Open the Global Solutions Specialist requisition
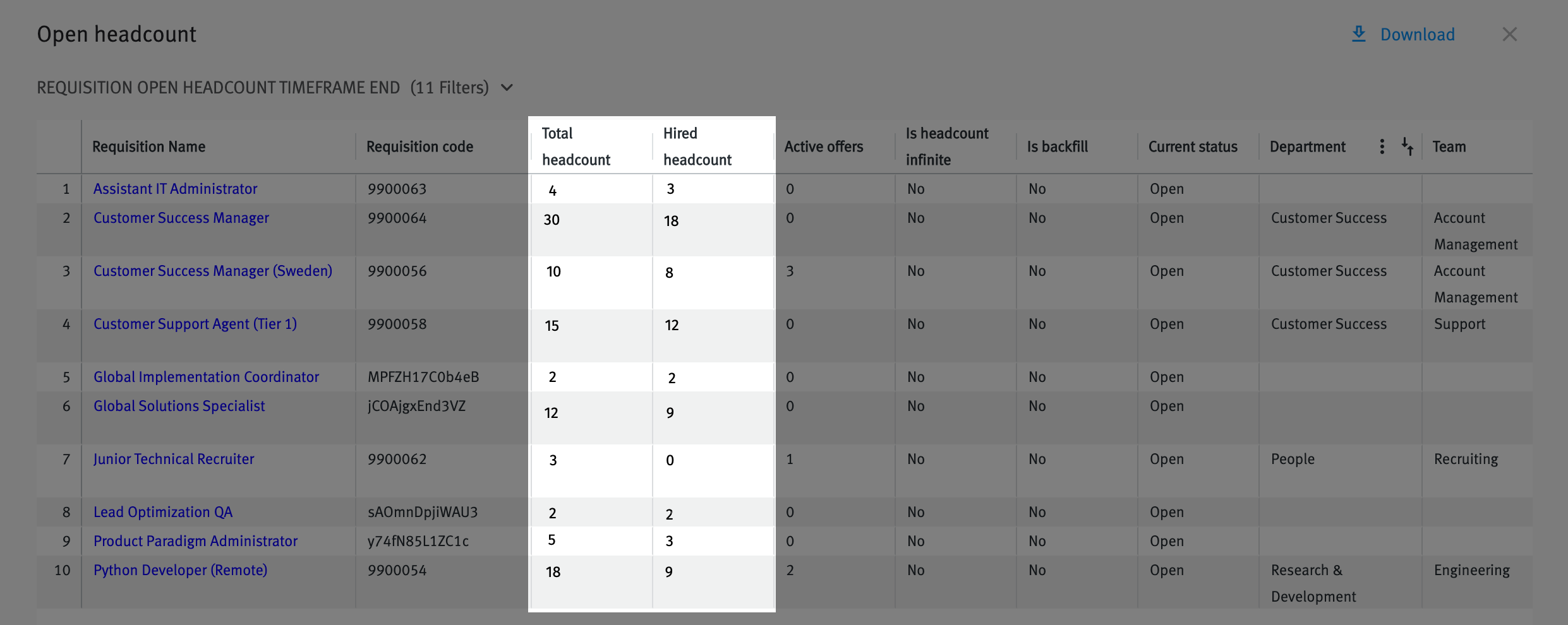 pos(179,405)
